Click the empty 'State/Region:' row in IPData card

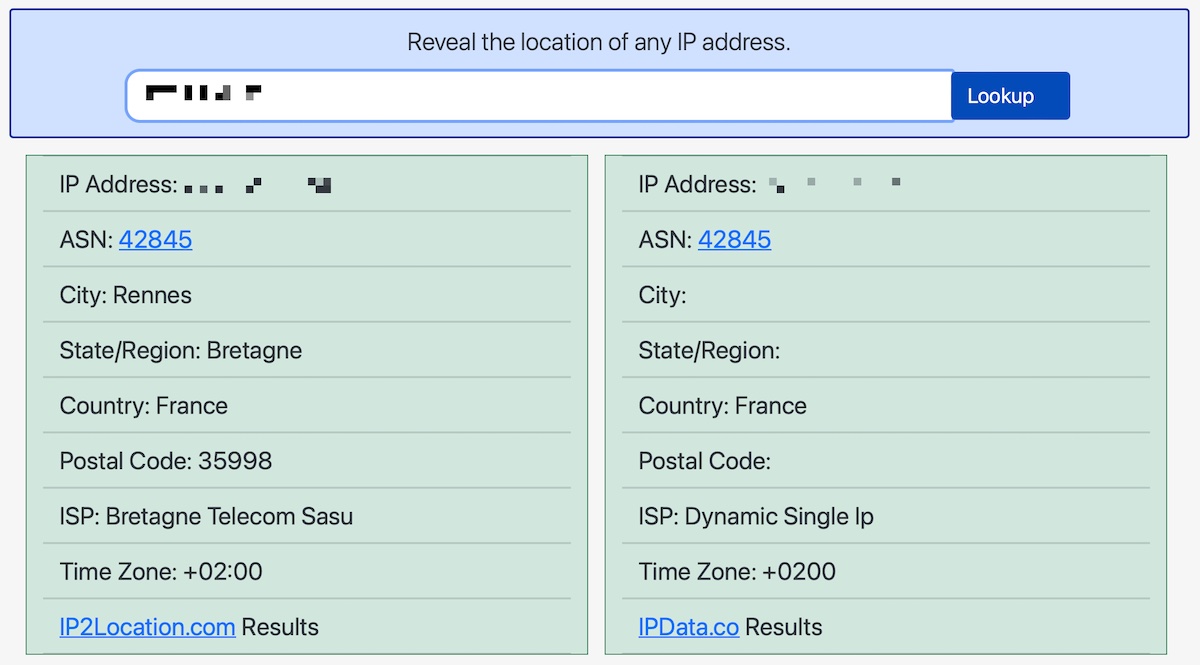click(886, 350)
